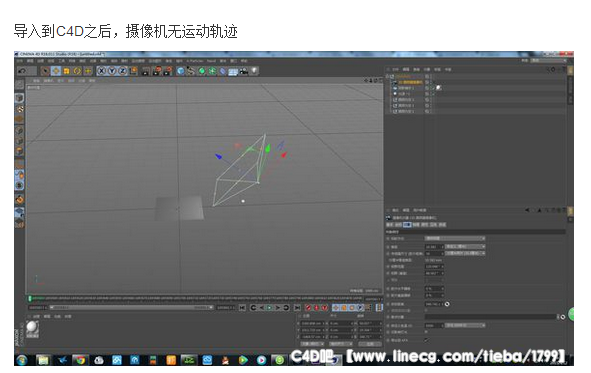Add a Camera object from the toolbar
Viewport: 591px width, 373px height.
click(x=244, y=71)
